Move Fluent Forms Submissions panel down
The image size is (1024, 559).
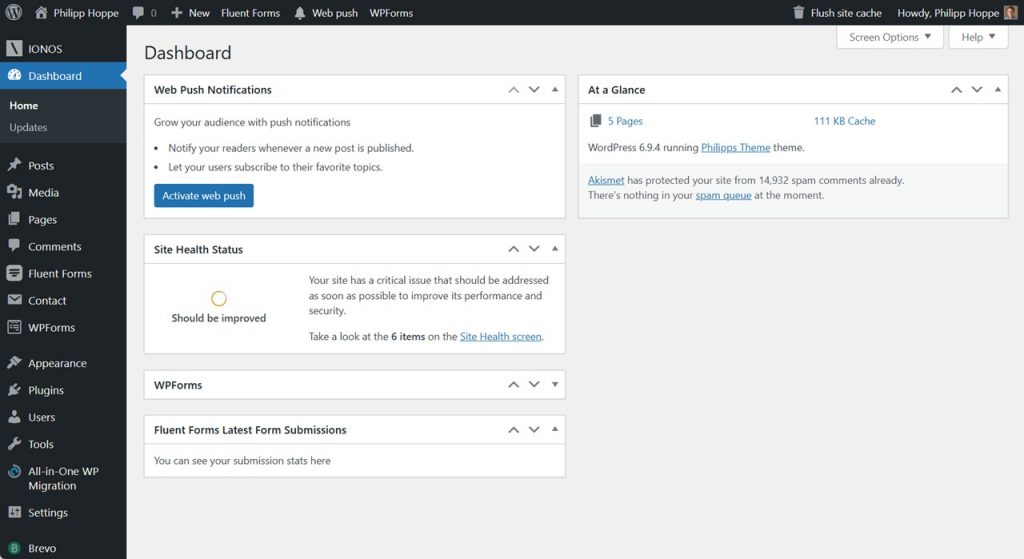(534, 430)
